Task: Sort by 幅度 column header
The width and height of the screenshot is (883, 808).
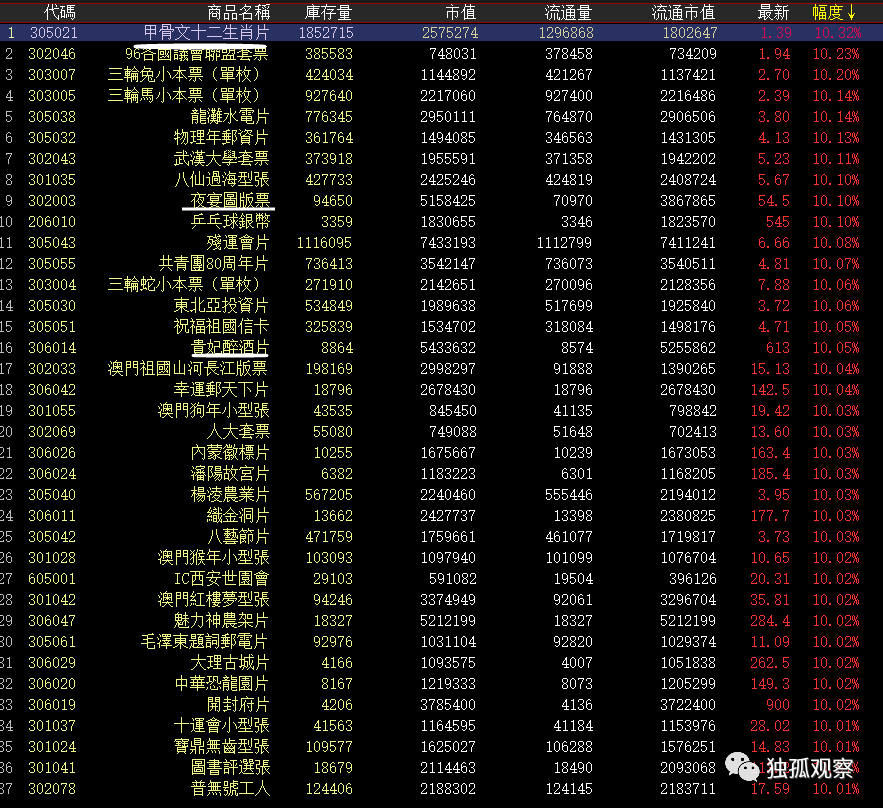Action: pyautogui.click(x=834, y=12)
